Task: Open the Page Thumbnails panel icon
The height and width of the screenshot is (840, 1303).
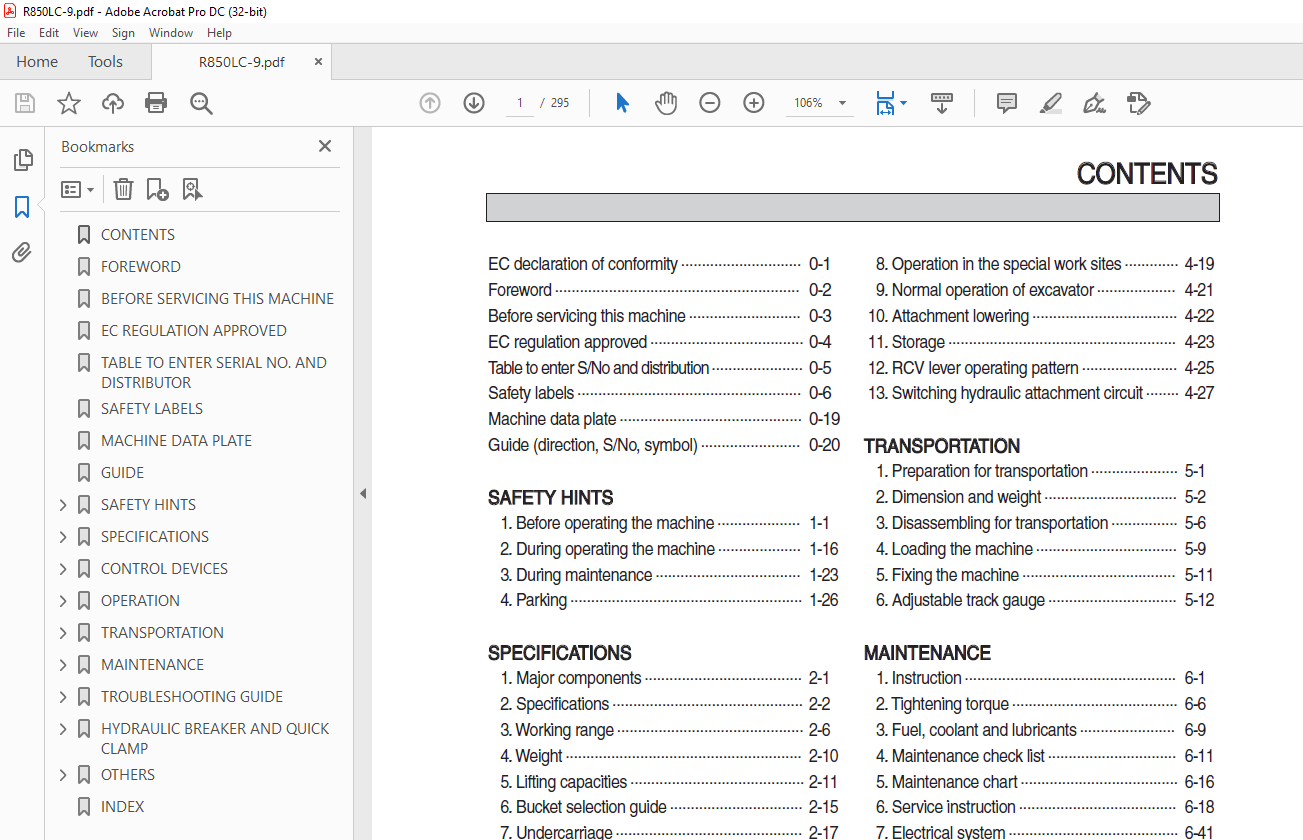Action: click(22, 160)
